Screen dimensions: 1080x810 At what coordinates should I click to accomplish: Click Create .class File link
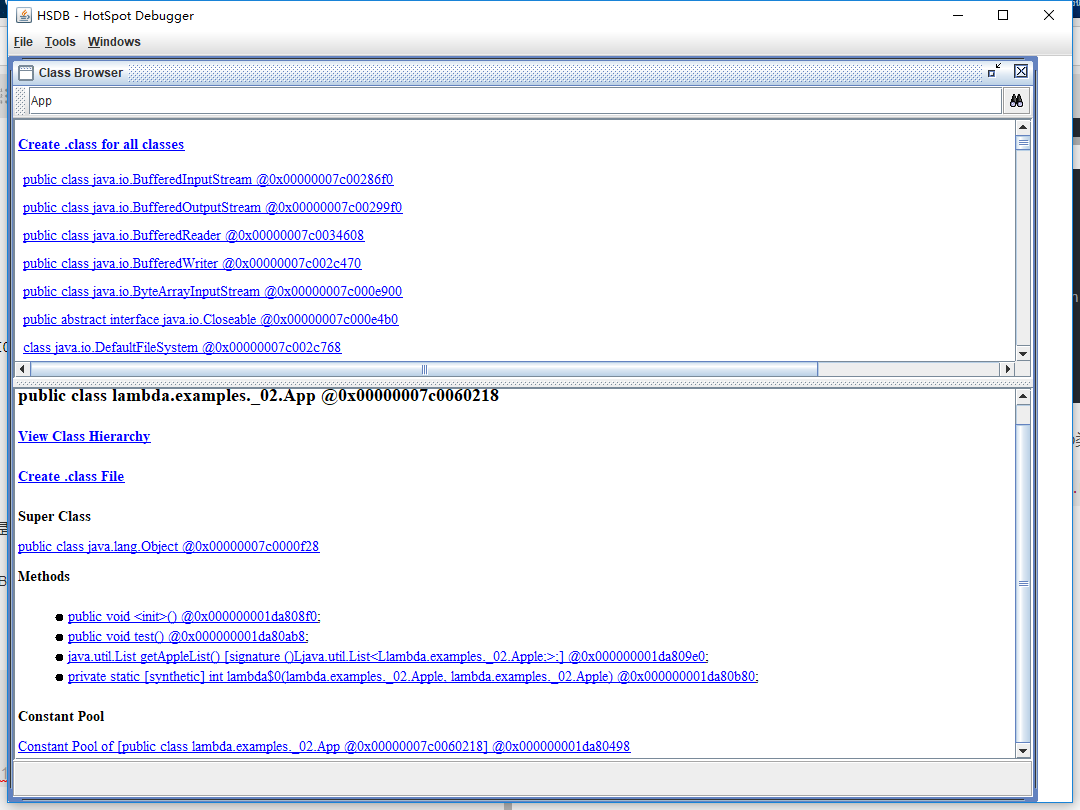pos(71,477)
